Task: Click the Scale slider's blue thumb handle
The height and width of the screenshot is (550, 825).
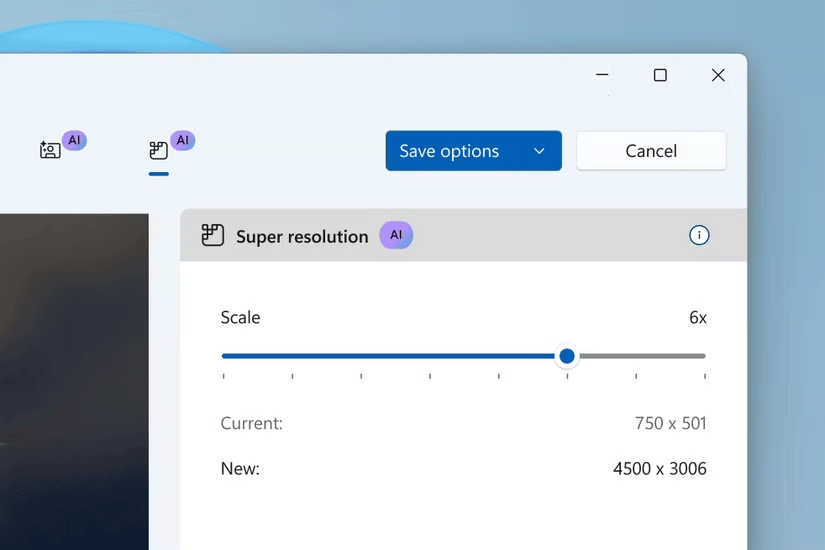Action: 567,356
